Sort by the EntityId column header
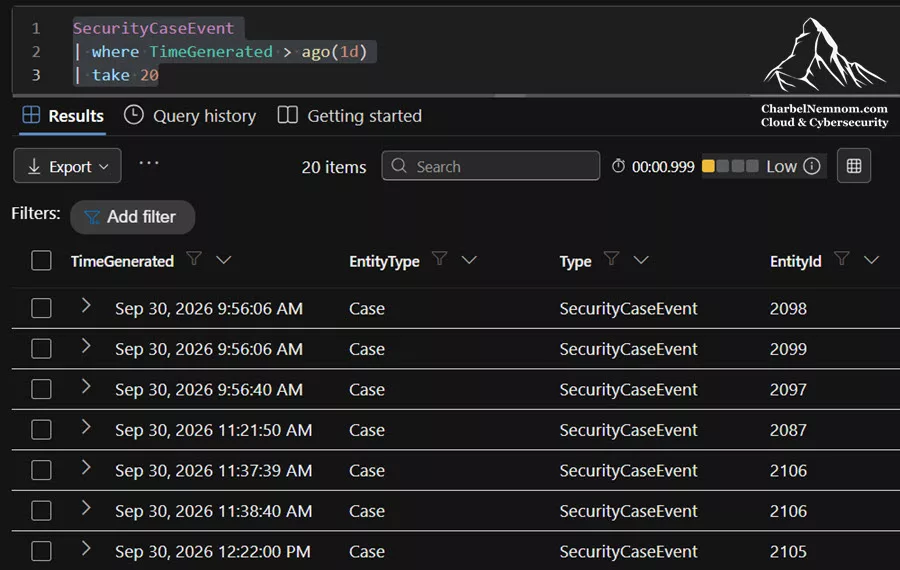900x570 pixels. [796, 262]
